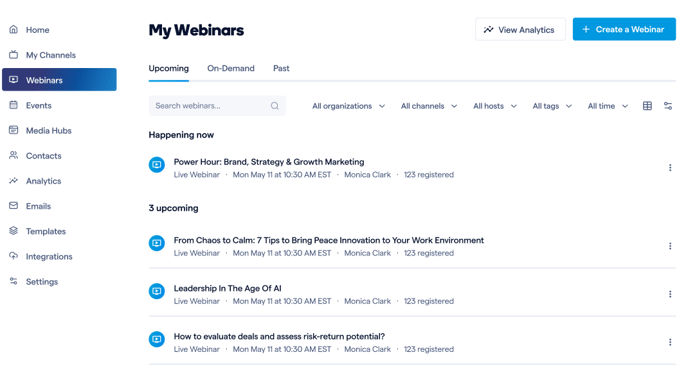Click webinar icon beside From Chaos to Calm
This screenshot has height=373, width=688.
tap(157, 243)
